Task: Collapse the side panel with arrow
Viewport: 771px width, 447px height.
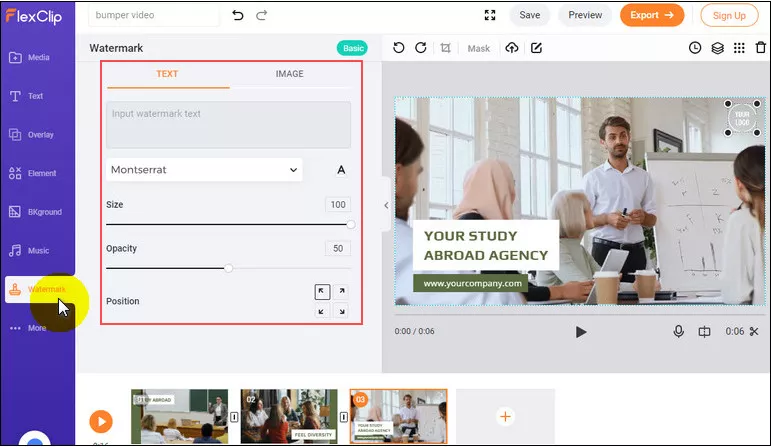Action: [386, 205]
